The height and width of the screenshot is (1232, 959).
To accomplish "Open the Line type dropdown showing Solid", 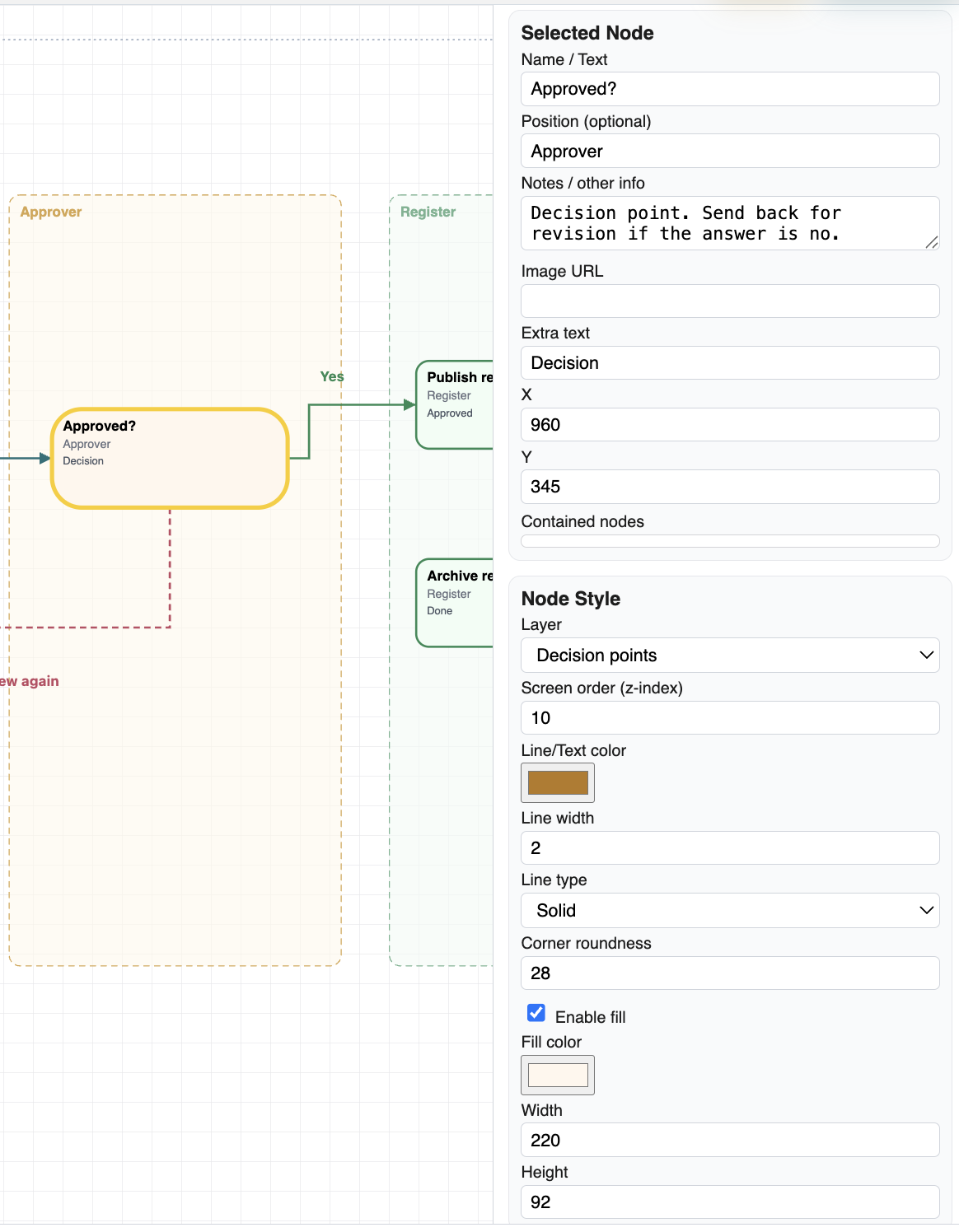I will point(730,911).
